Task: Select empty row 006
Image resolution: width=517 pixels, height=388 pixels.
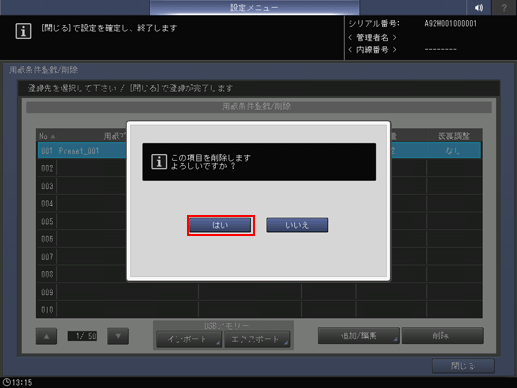Action: pyautogui.click(x=259, y=239)
